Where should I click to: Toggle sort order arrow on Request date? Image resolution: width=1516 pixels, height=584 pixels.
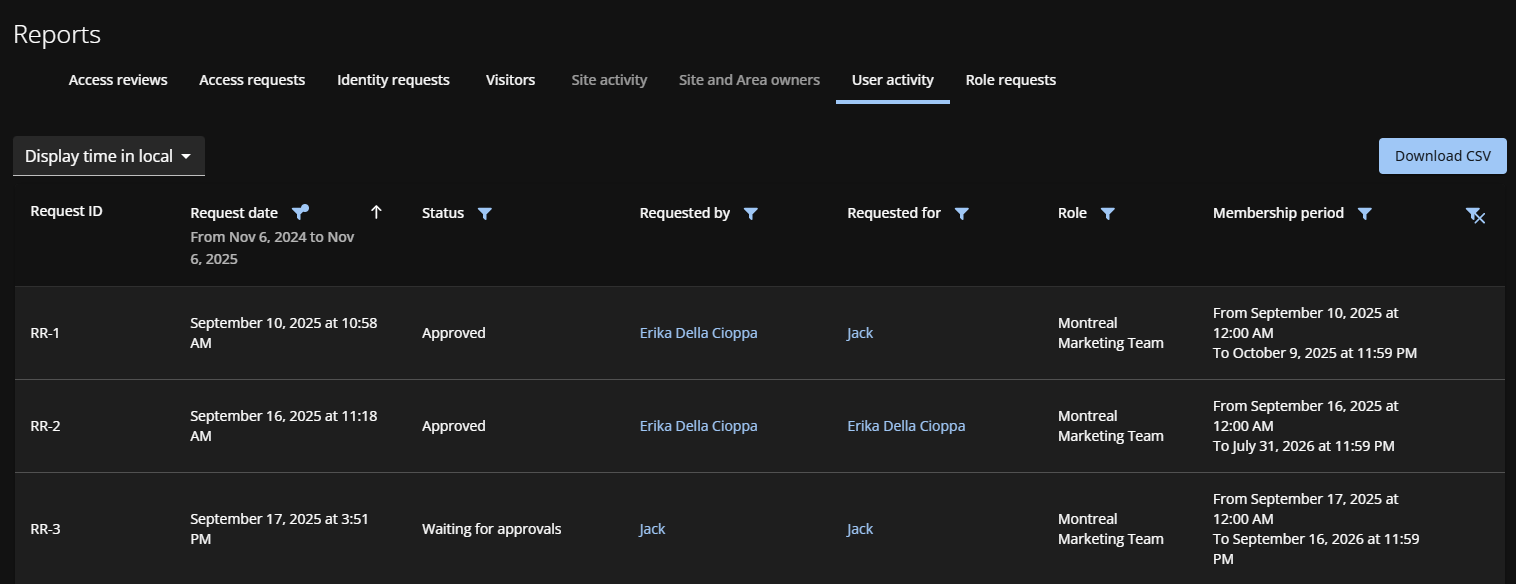point(376,212)
